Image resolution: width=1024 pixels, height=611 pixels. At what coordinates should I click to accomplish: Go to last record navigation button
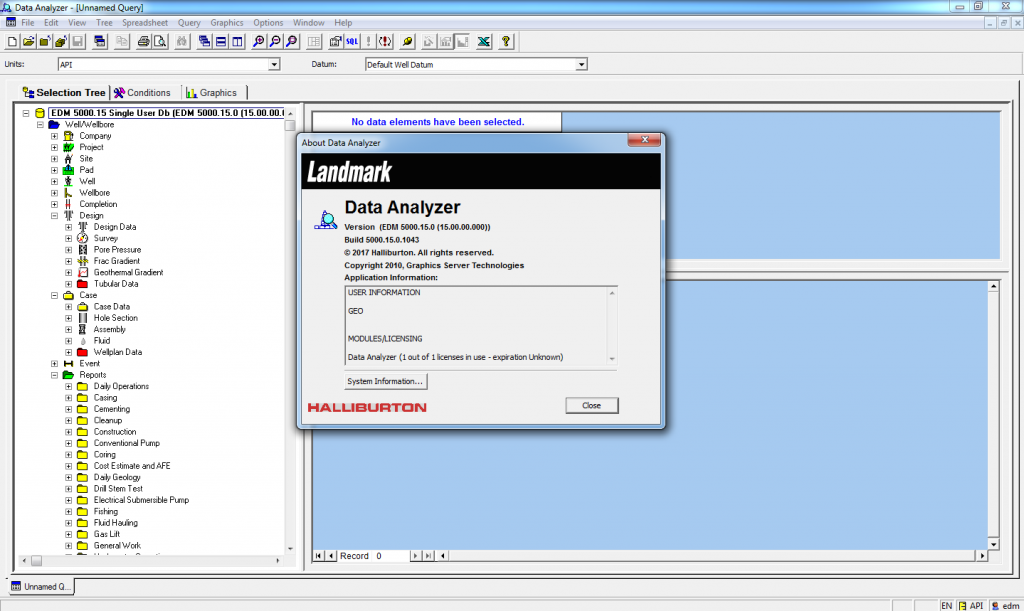428,556
